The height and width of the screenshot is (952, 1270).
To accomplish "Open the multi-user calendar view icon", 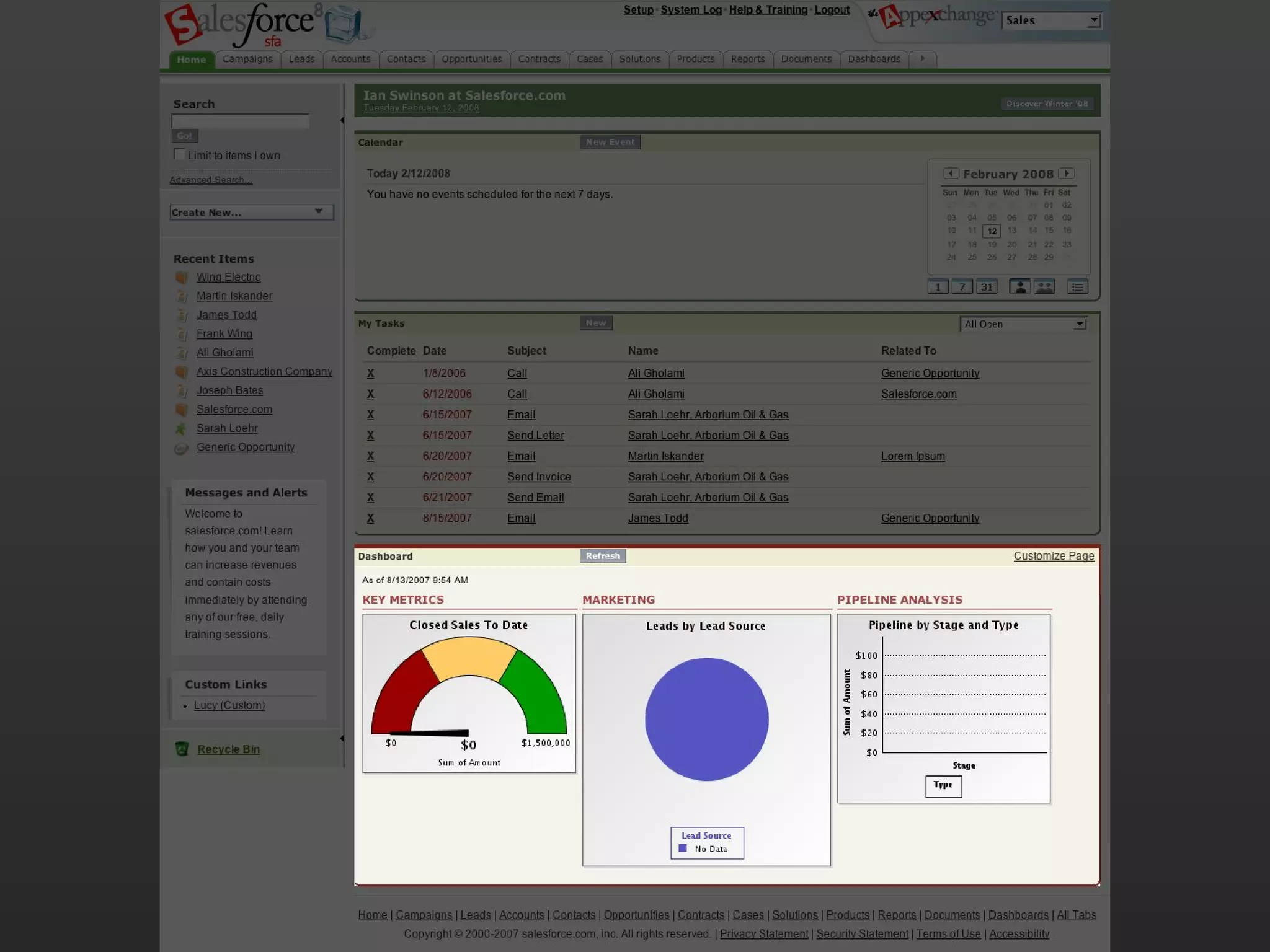I will 1044,286.
